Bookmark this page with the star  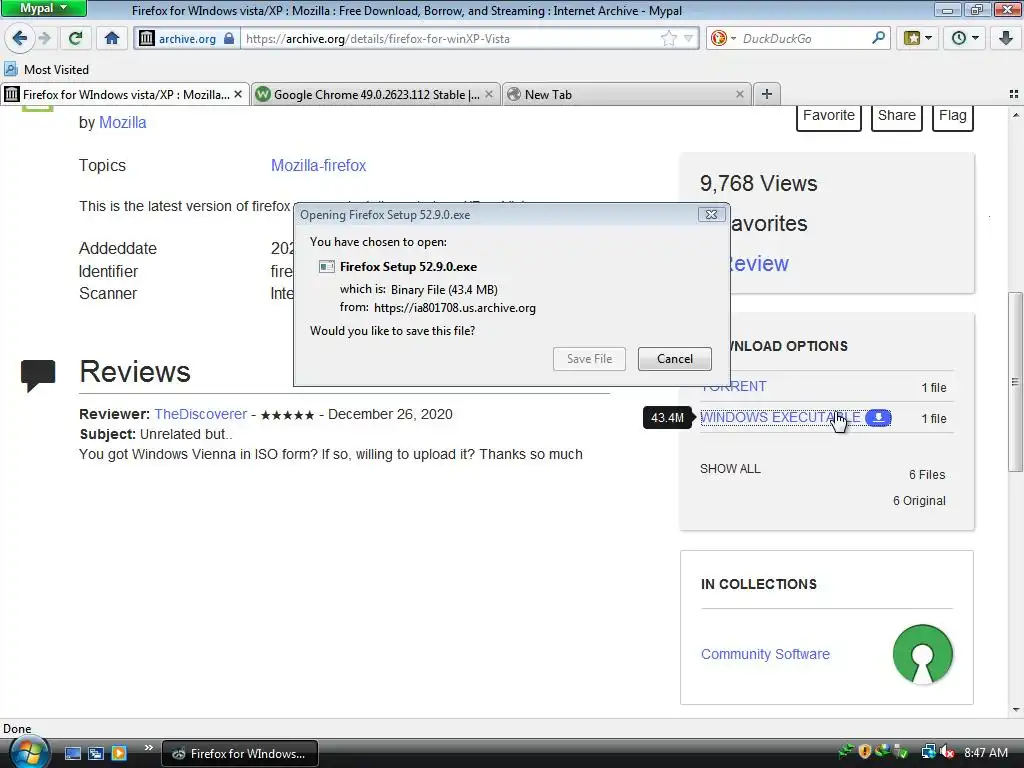pos(669,39)
